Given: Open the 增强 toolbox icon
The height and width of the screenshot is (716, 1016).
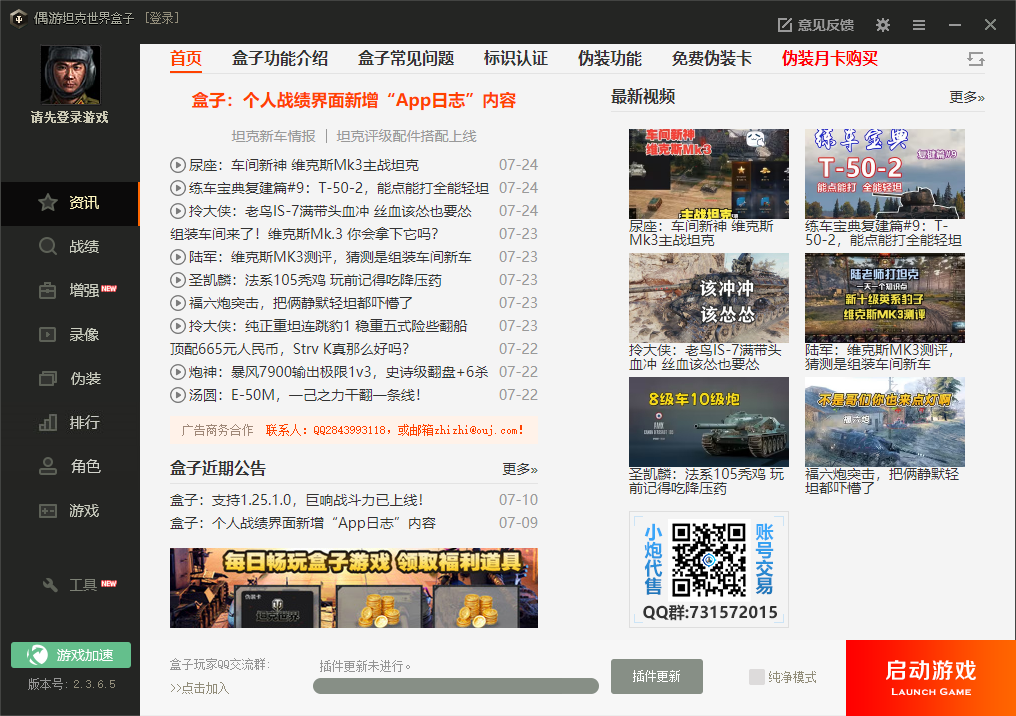Looking at the screenshot, I should tap(48, 291).
